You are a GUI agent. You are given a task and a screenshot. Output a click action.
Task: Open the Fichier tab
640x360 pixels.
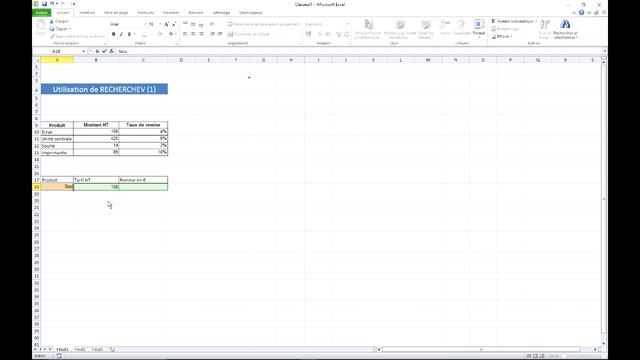[41, 13]
